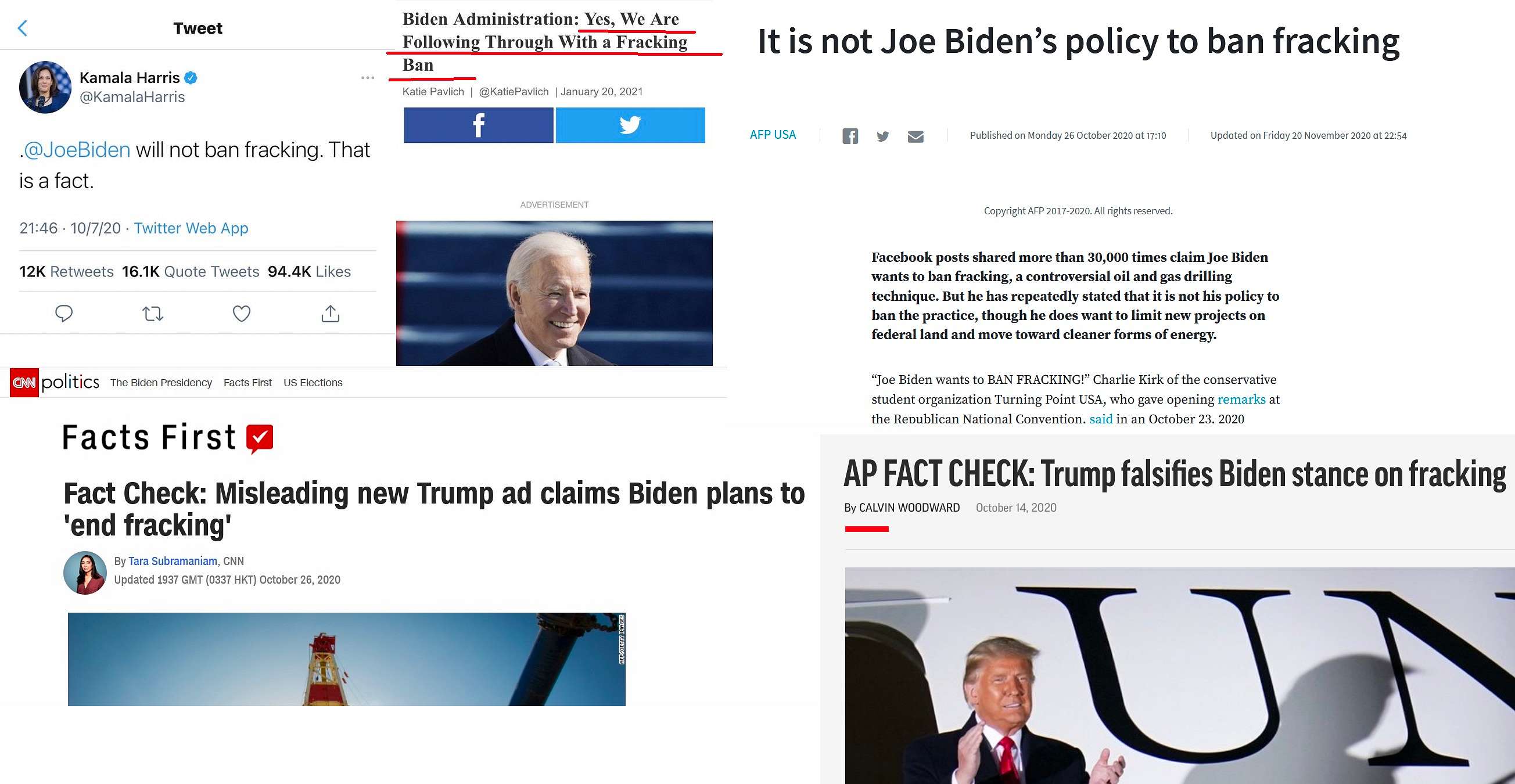Click the blue Facebook share button
1515x784 pixels.
point(479,125)
